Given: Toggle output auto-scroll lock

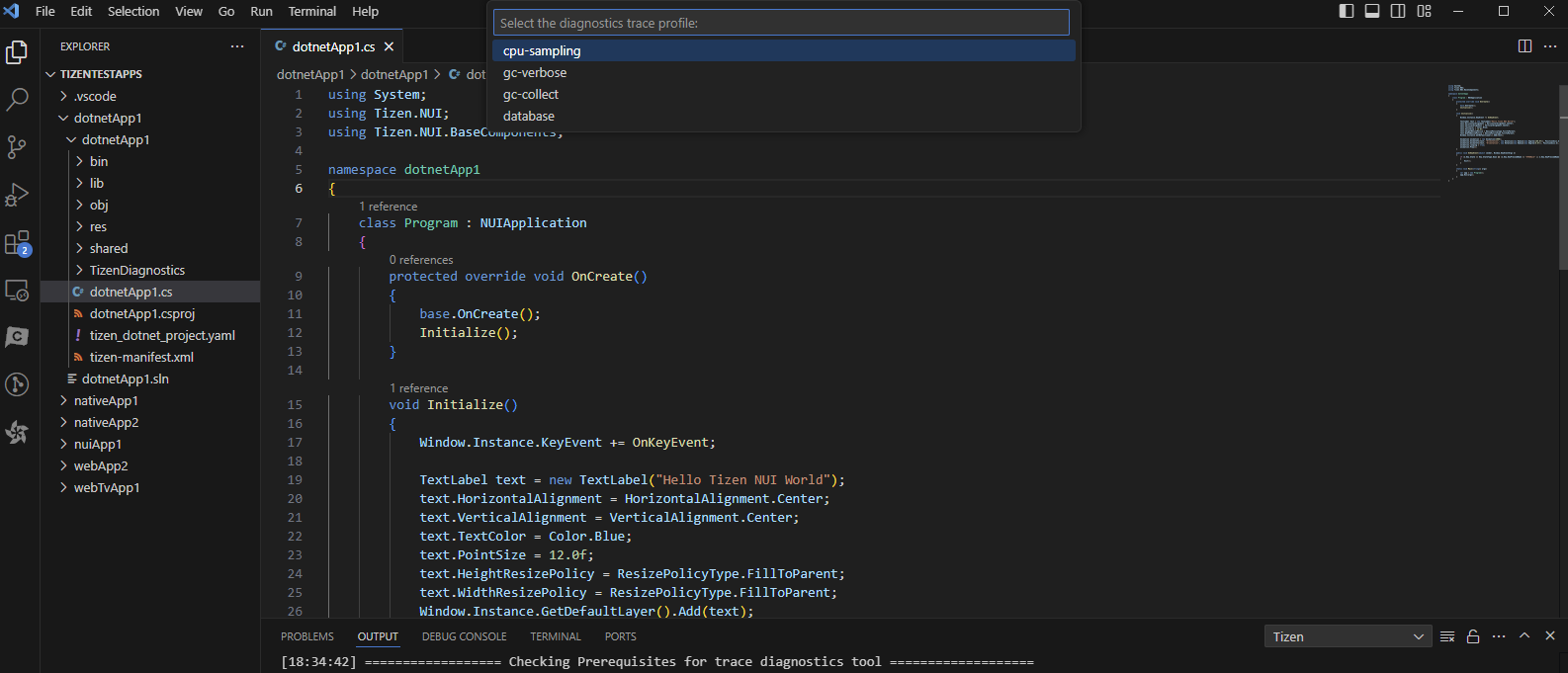Looking at the screenshot, I should coord(1473,636).
